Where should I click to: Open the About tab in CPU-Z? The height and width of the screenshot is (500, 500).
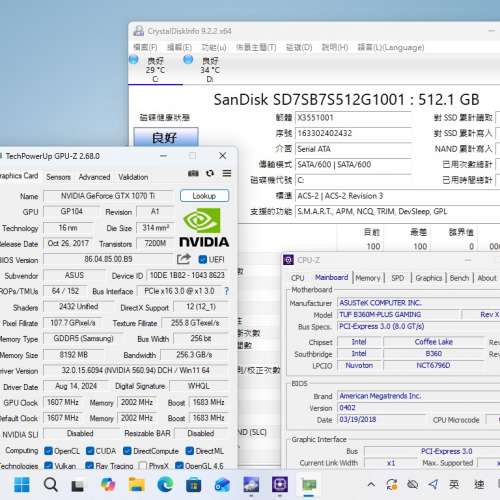tap(487, 278)
